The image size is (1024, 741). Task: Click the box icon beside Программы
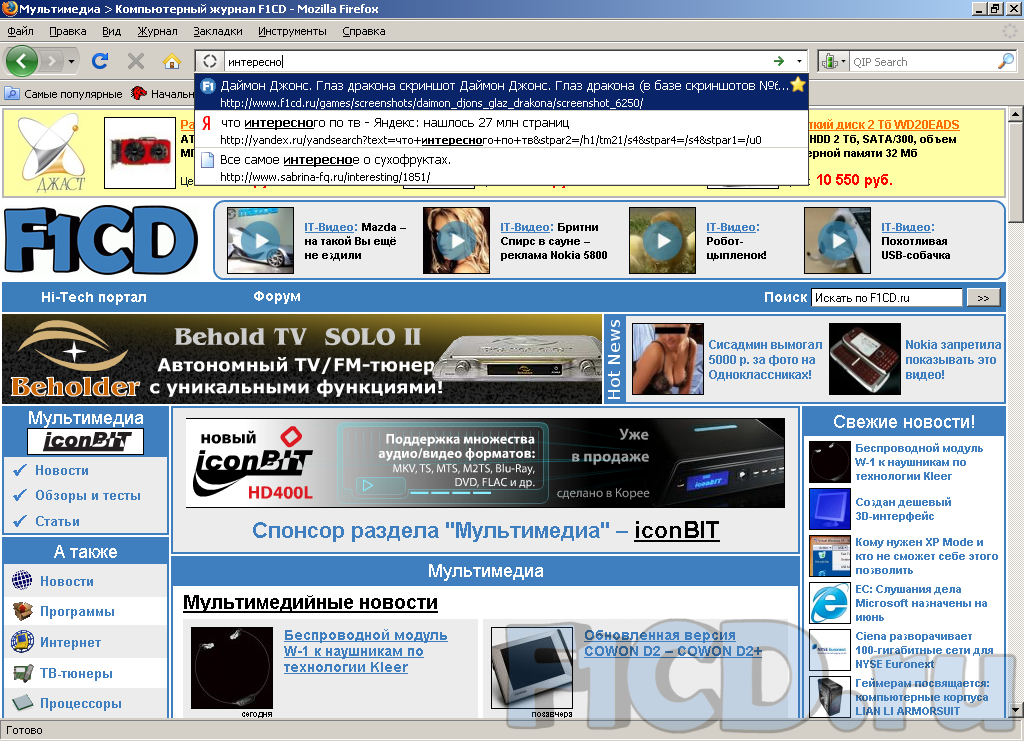[22, 611]
